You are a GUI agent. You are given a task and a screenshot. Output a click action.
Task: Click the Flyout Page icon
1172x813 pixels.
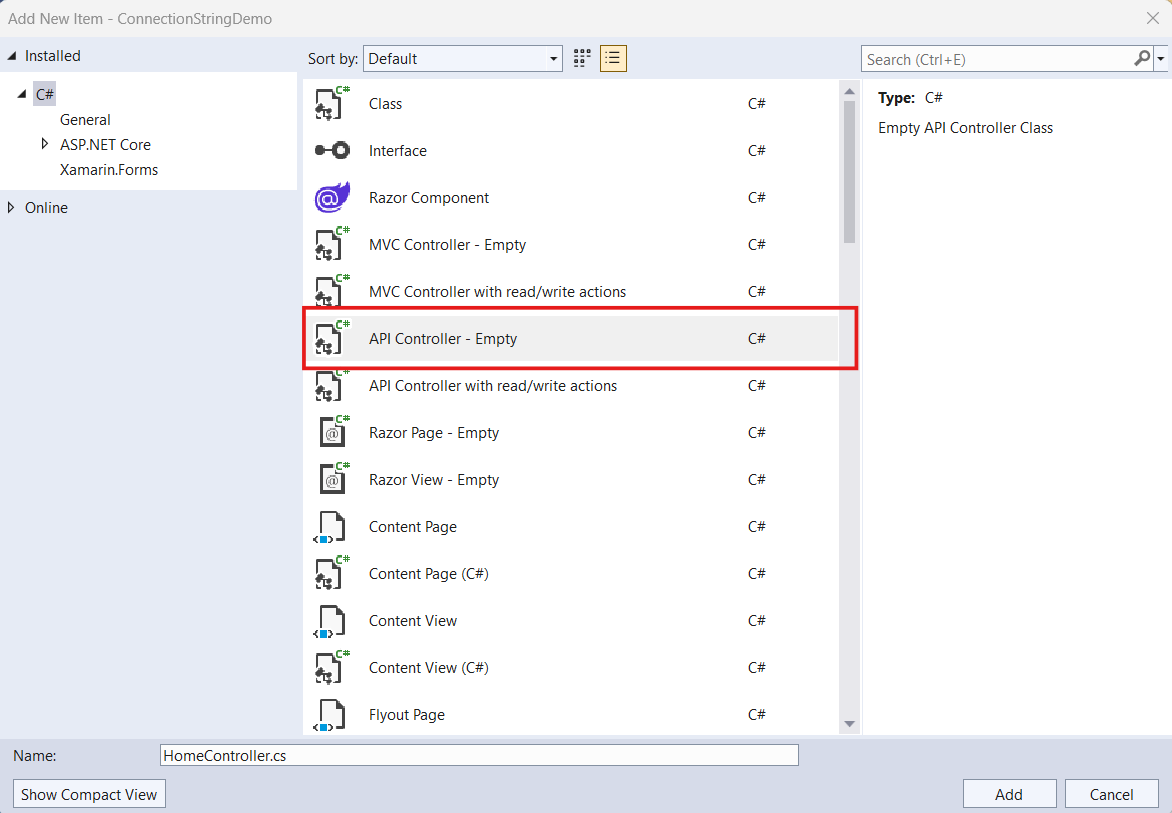tap(329, 714)
